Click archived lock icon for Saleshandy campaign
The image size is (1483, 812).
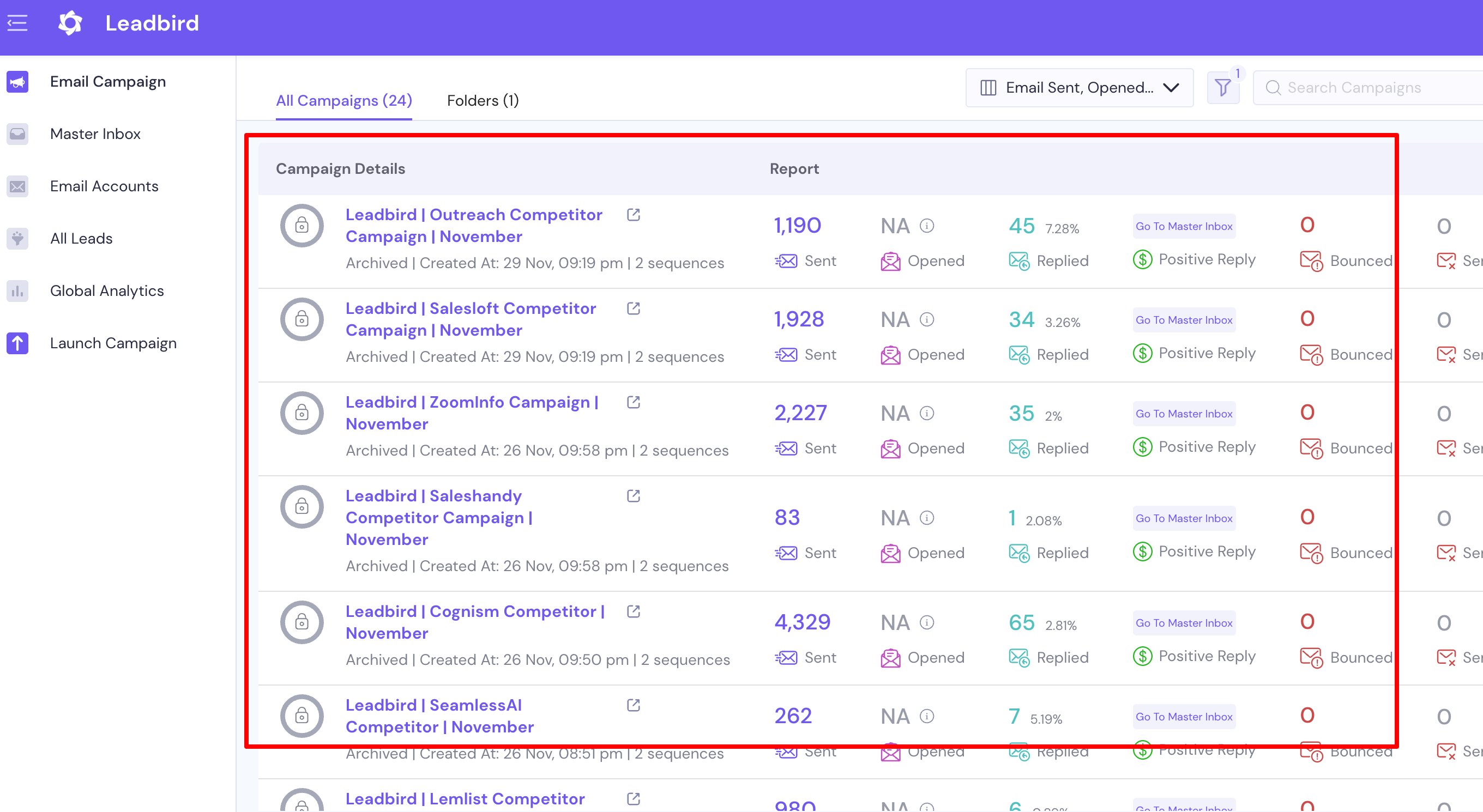(302, 507)
